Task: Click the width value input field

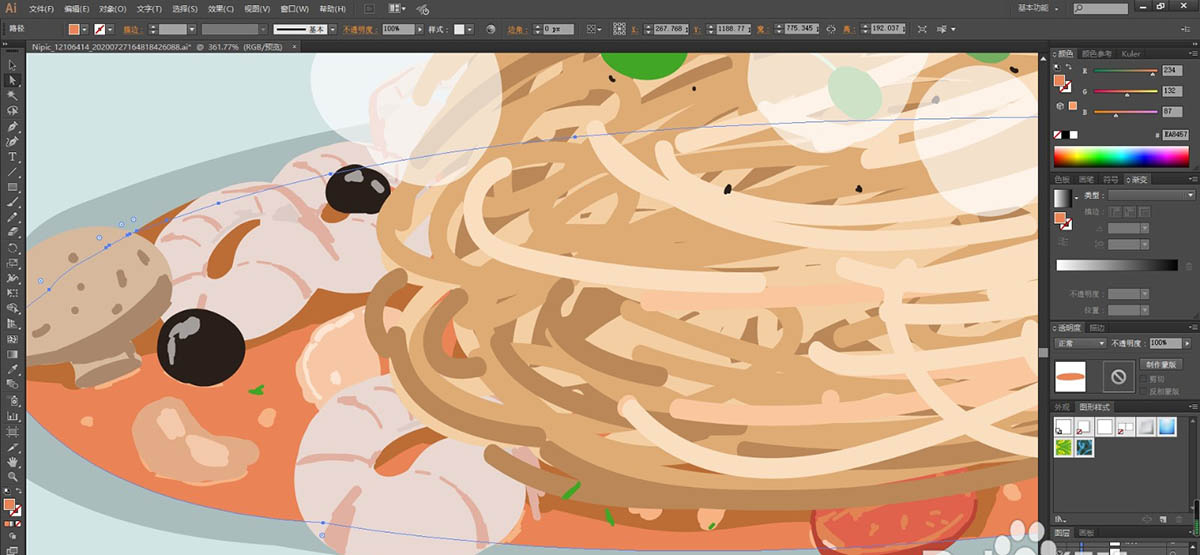Action: click(804, 29)
